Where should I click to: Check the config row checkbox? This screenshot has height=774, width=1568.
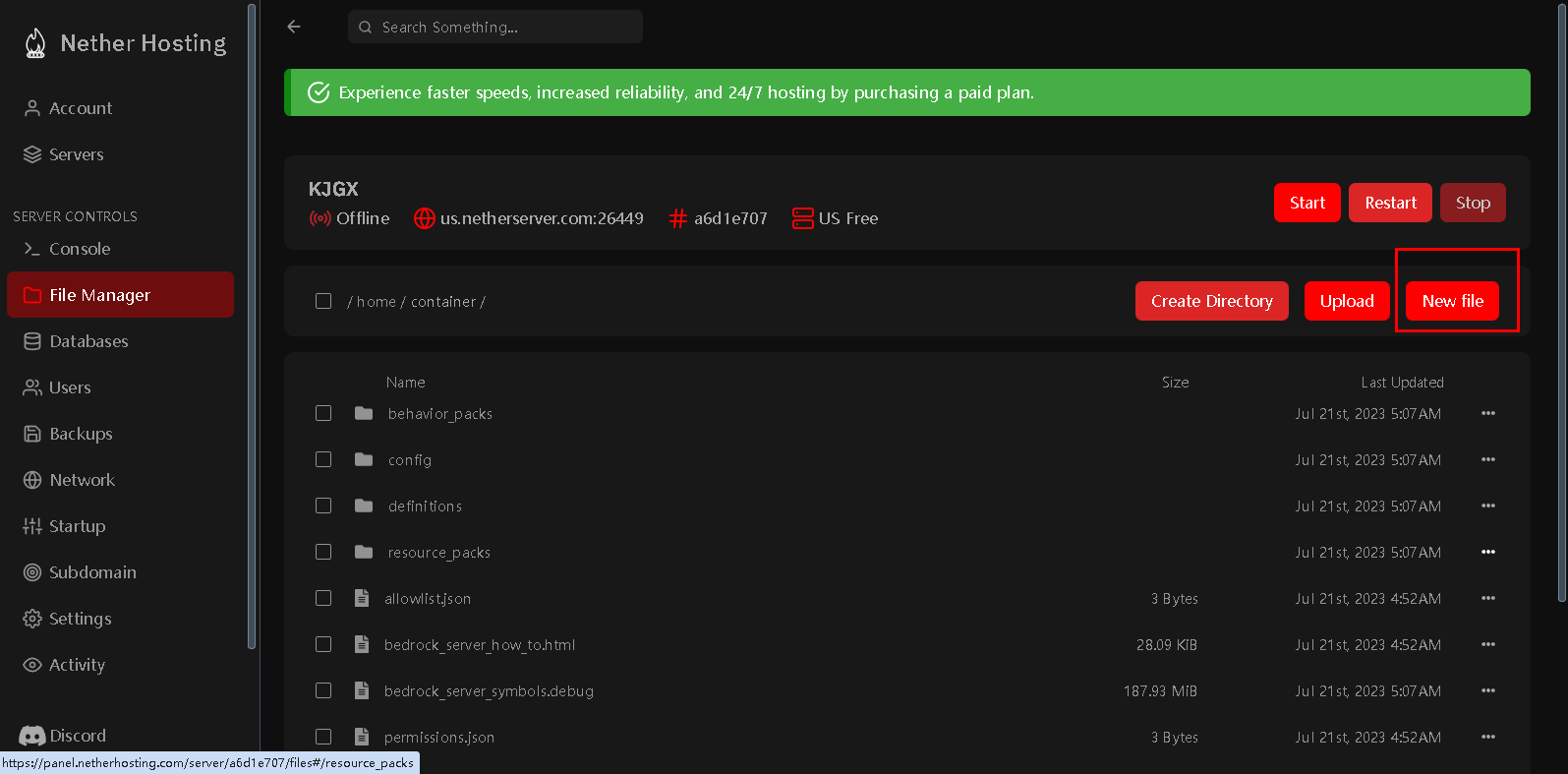(323, 459)
